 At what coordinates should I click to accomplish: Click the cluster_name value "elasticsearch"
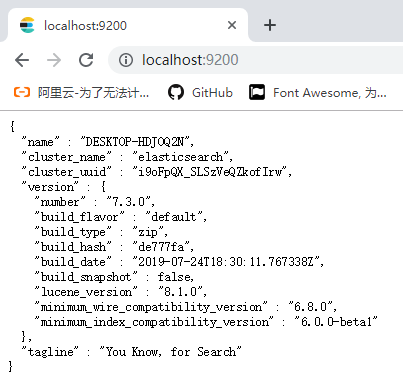[182, 157]
